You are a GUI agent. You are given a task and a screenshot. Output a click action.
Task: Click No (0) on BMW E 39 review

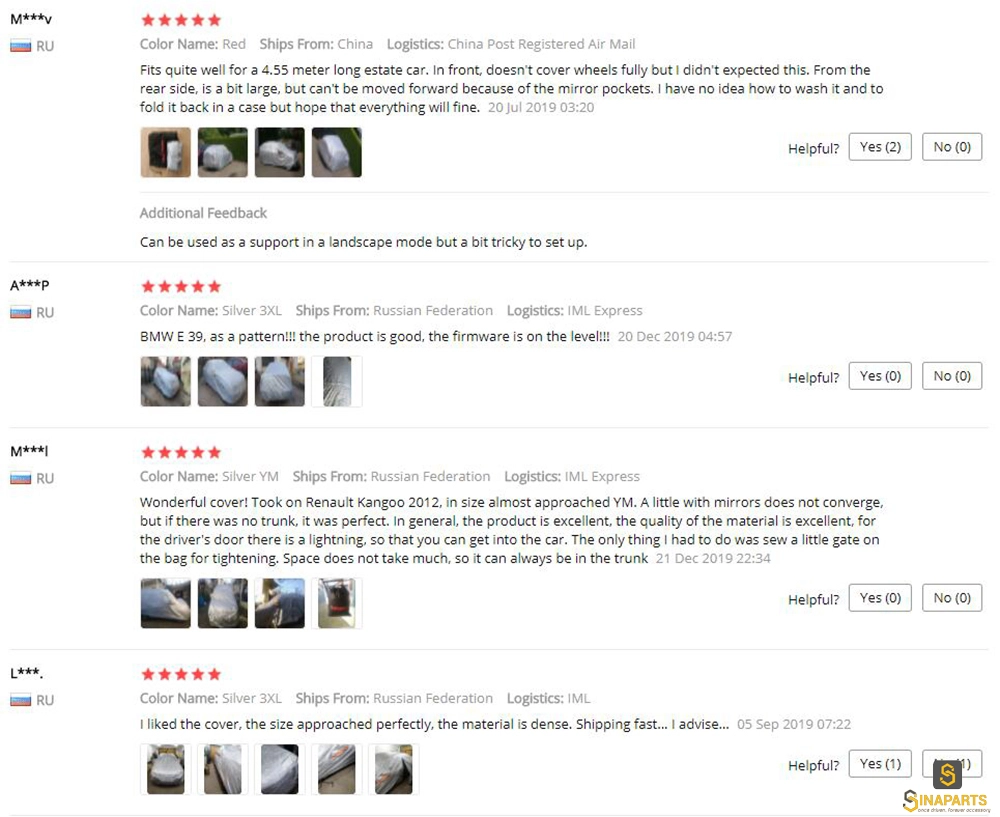[x=952, y=376]
